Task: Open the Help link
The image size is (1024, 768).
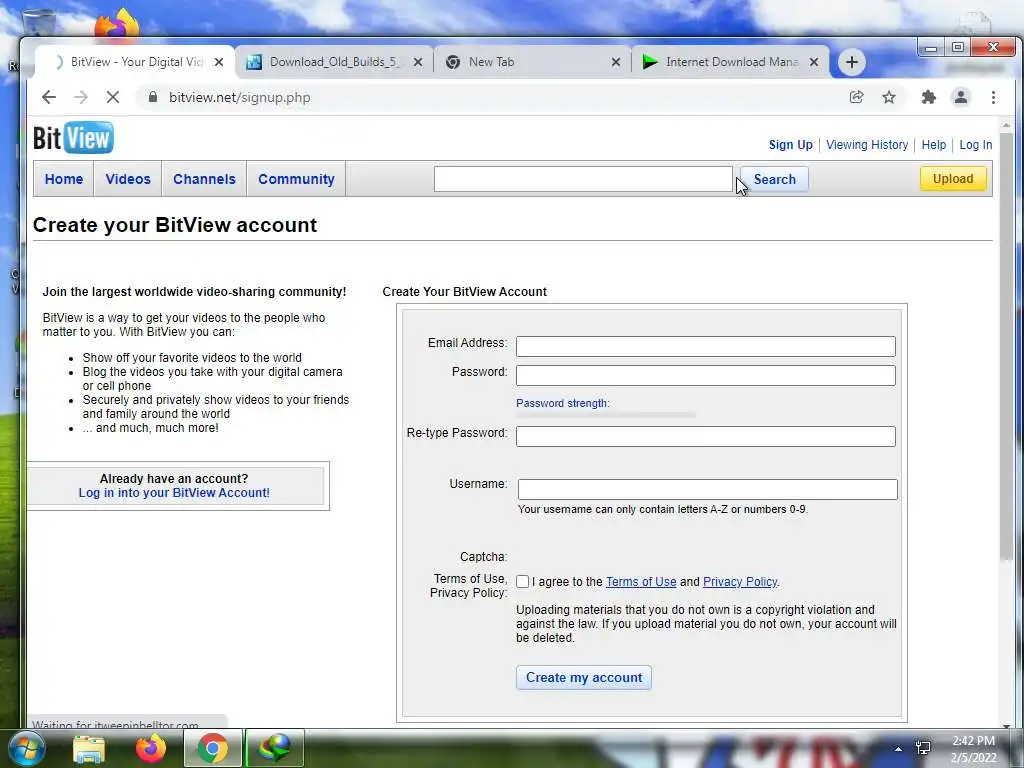Action: coord(933,145)
